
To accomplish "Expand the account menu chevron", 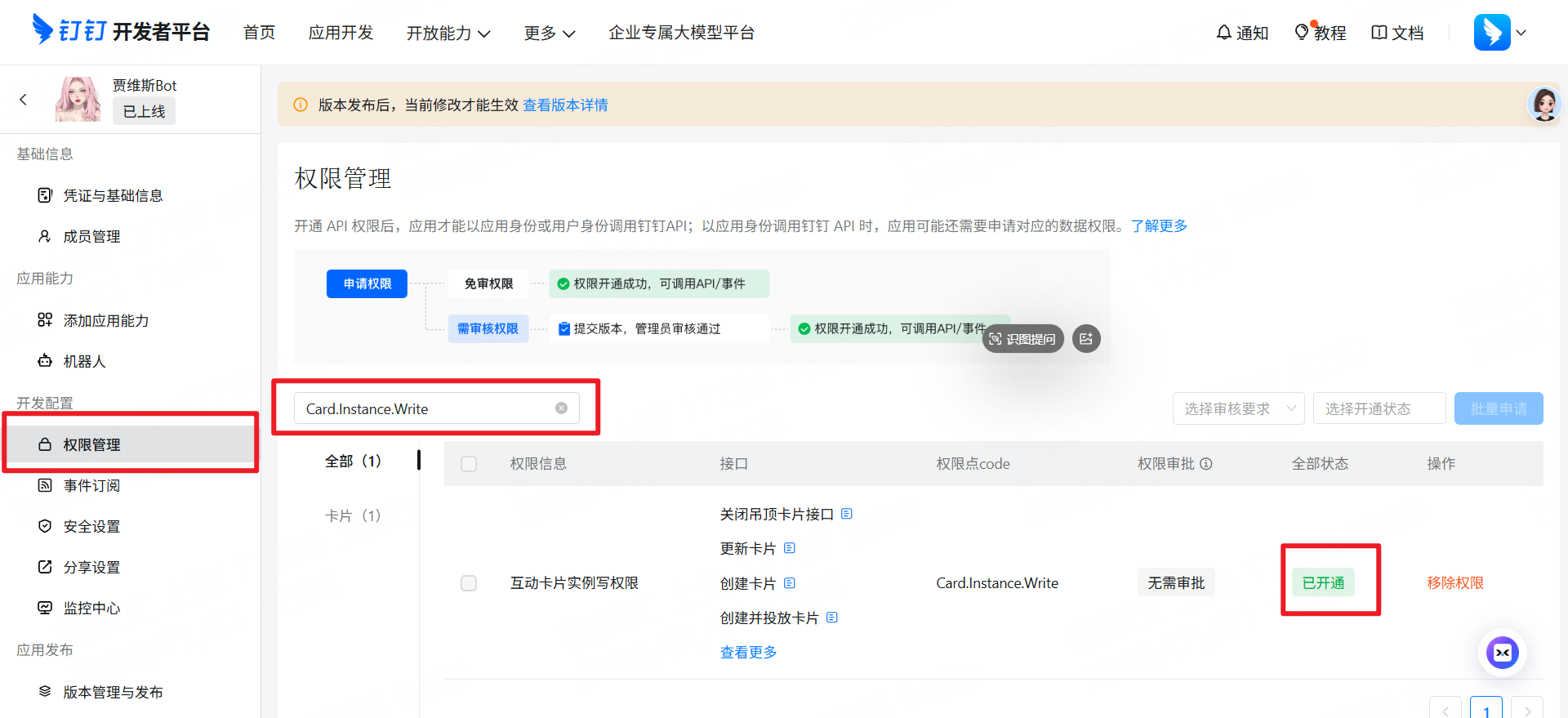I will (x=1521, y=33).
